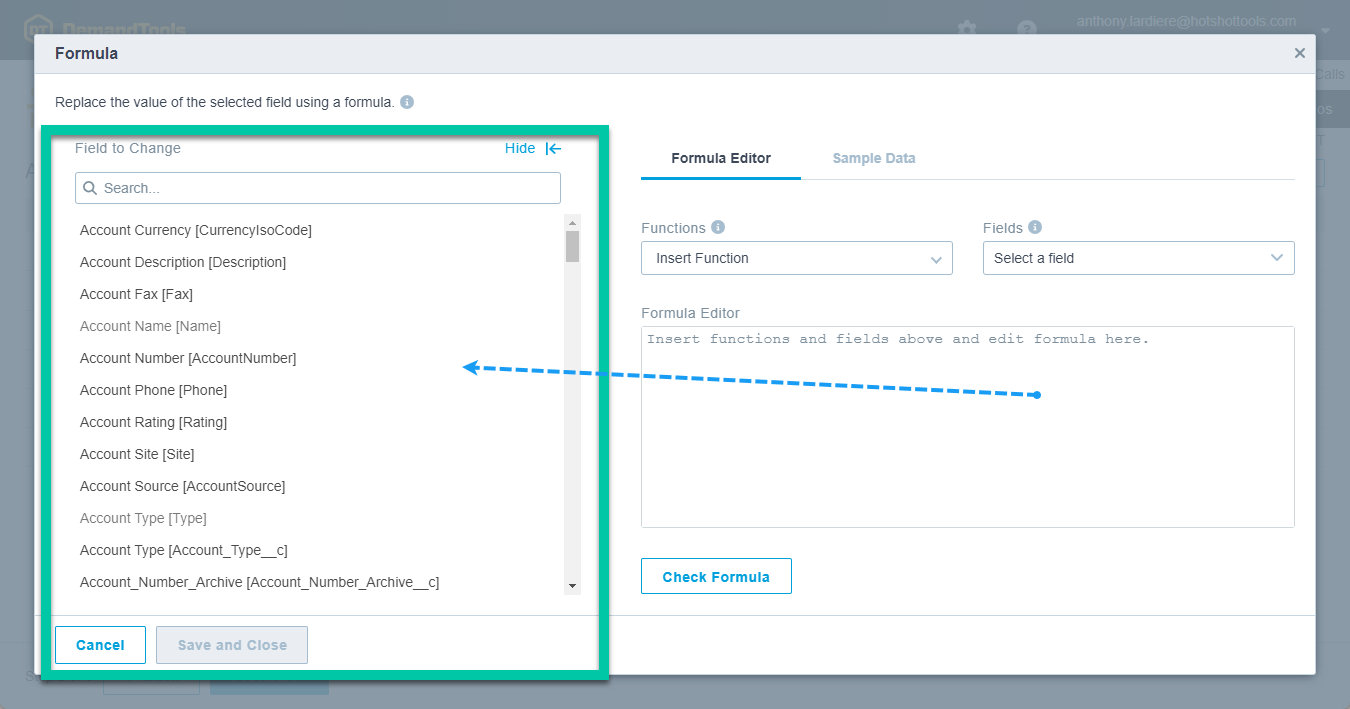The height and width of the screenshot is (709, 1350).
Task: Click the info icon beside Functions label
Action: click(719, 227)
